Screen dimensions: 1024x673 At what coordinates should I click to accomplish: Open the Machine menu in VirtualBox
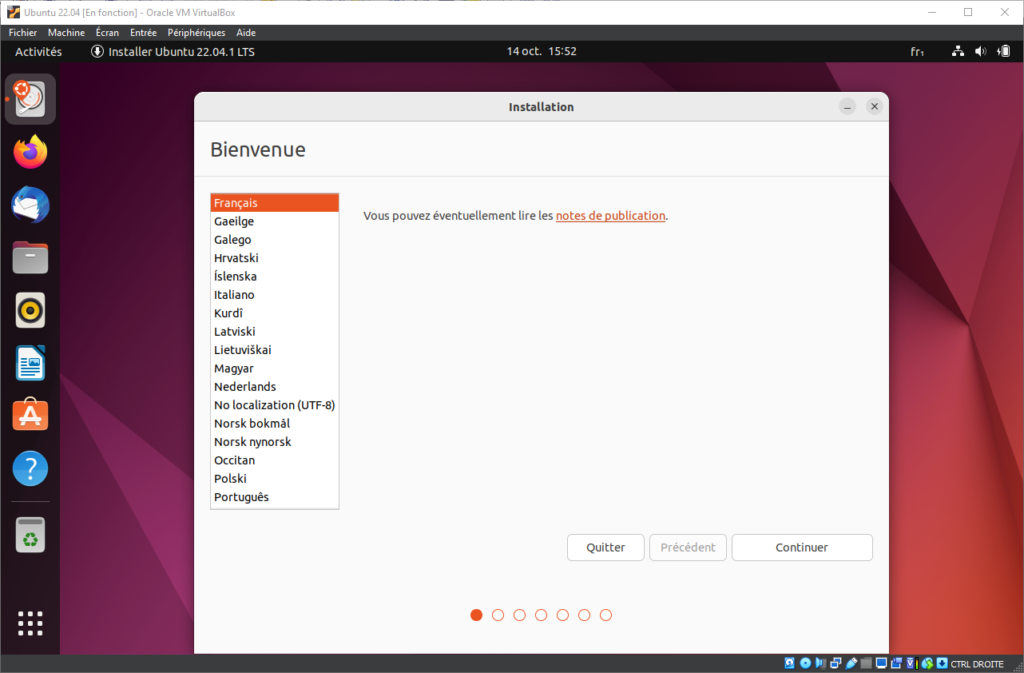[x=66, y=33]
